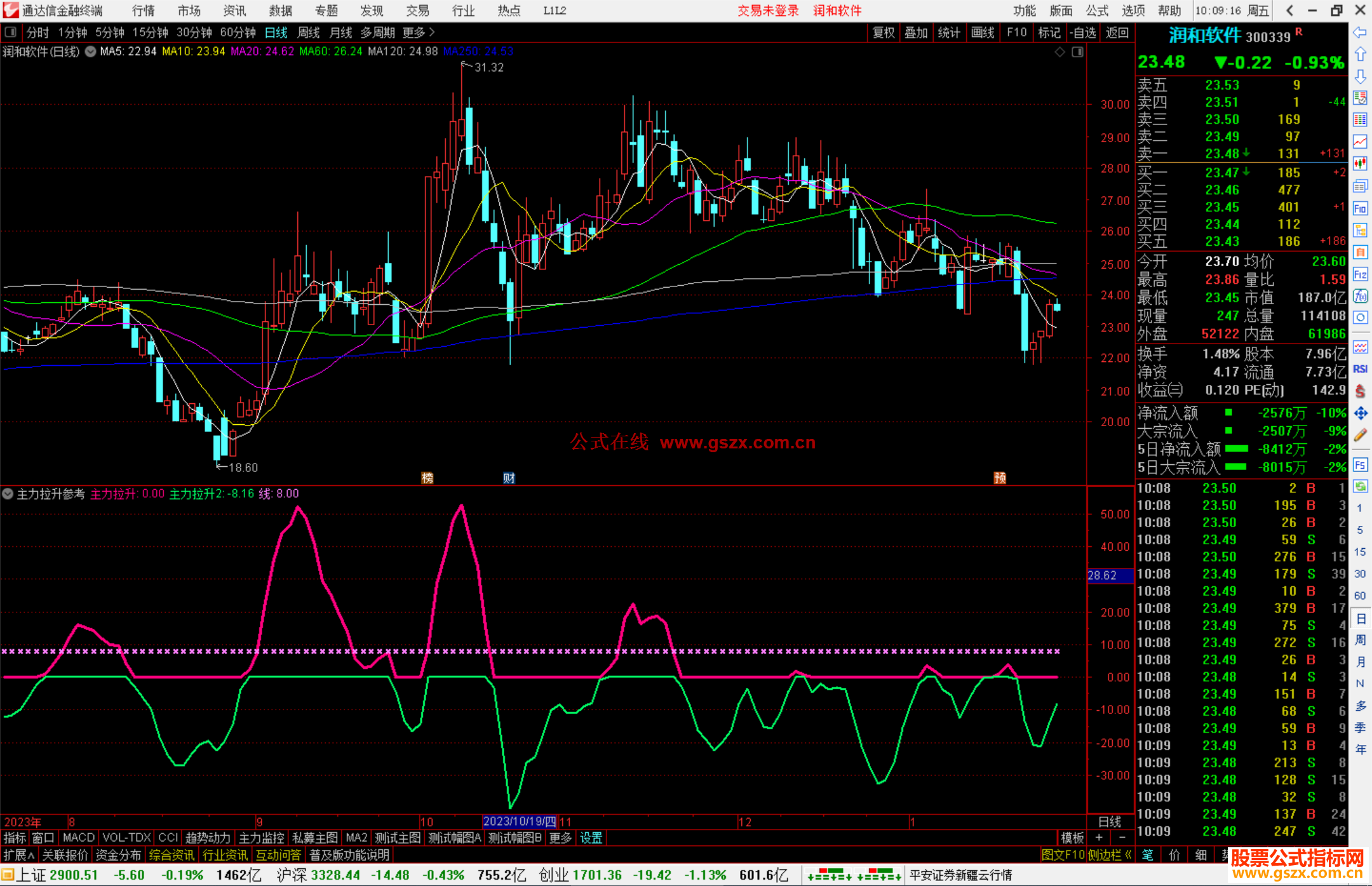Click the plus zoom button beside 模板

(1099, 838)
